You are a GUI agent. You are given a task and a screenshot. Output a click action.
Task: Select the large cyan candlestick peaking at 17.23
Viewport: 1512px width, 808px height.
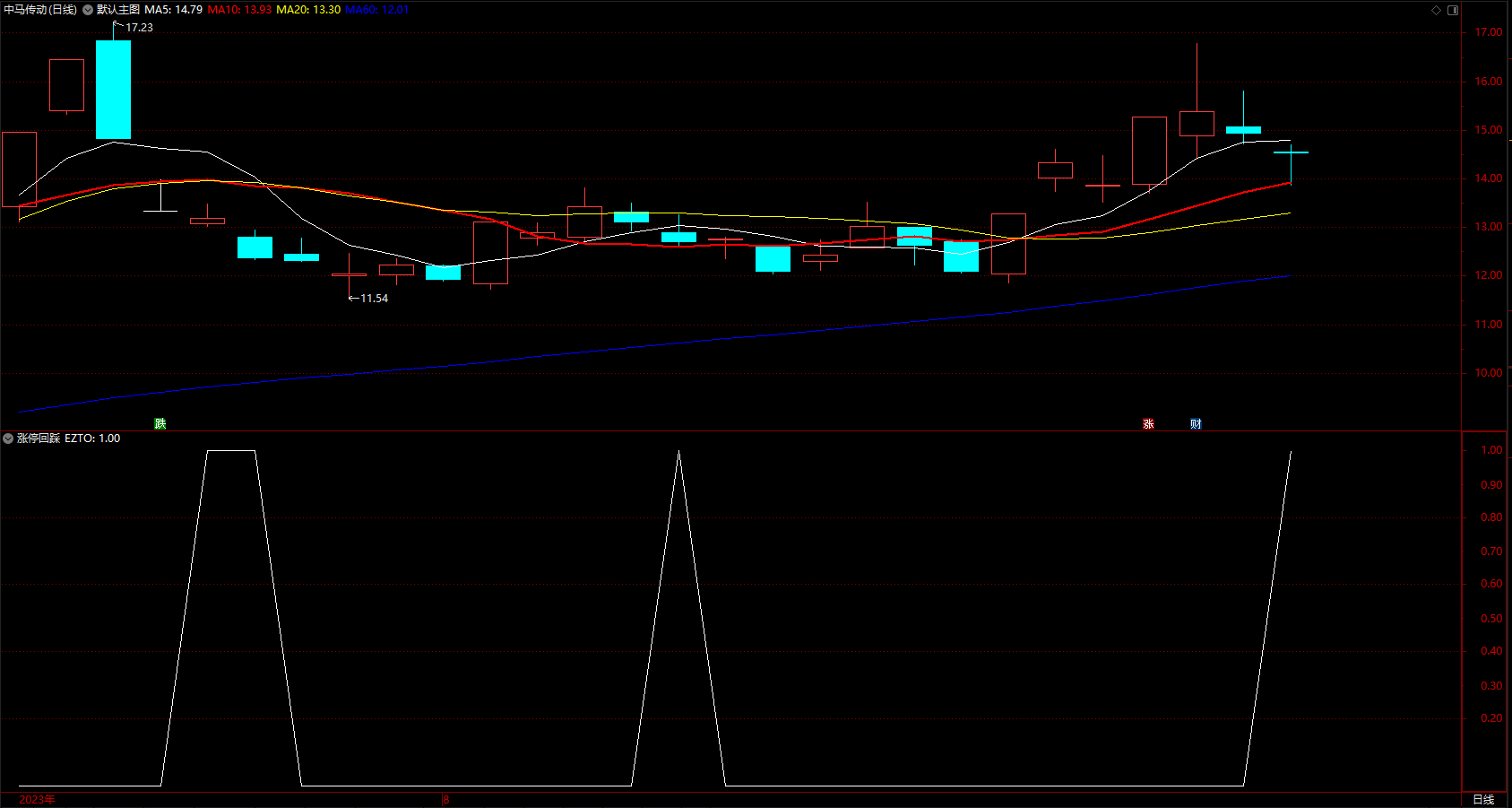click(113, 90)
